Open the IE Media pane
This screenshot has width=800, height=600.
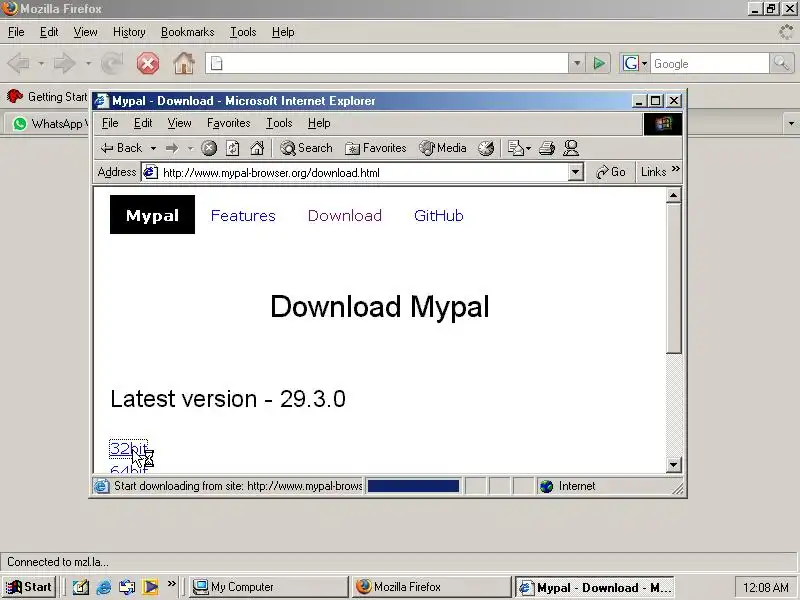point(442,148)
